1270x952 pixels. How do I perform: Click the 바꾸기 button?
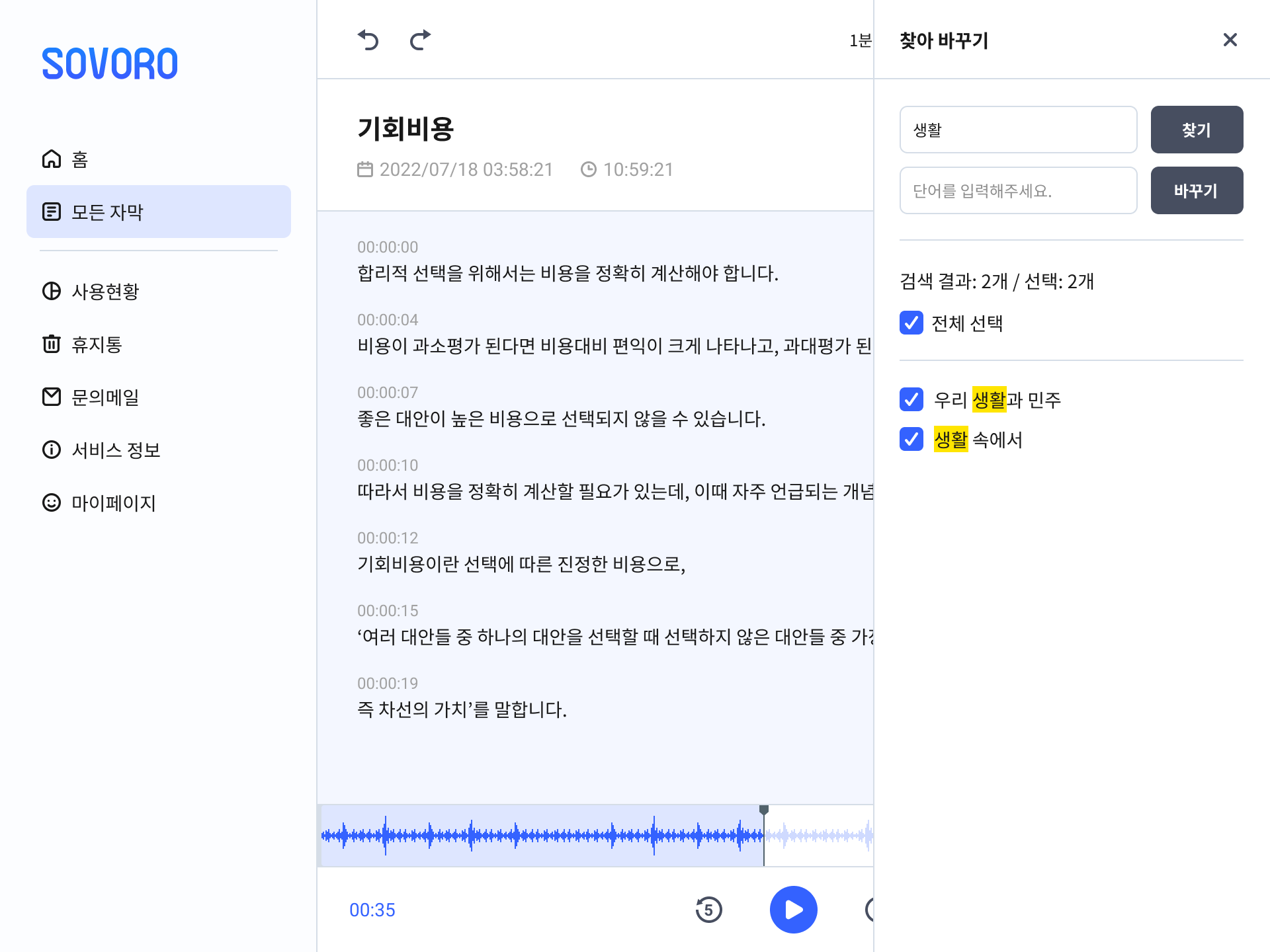pos(1196,190)
